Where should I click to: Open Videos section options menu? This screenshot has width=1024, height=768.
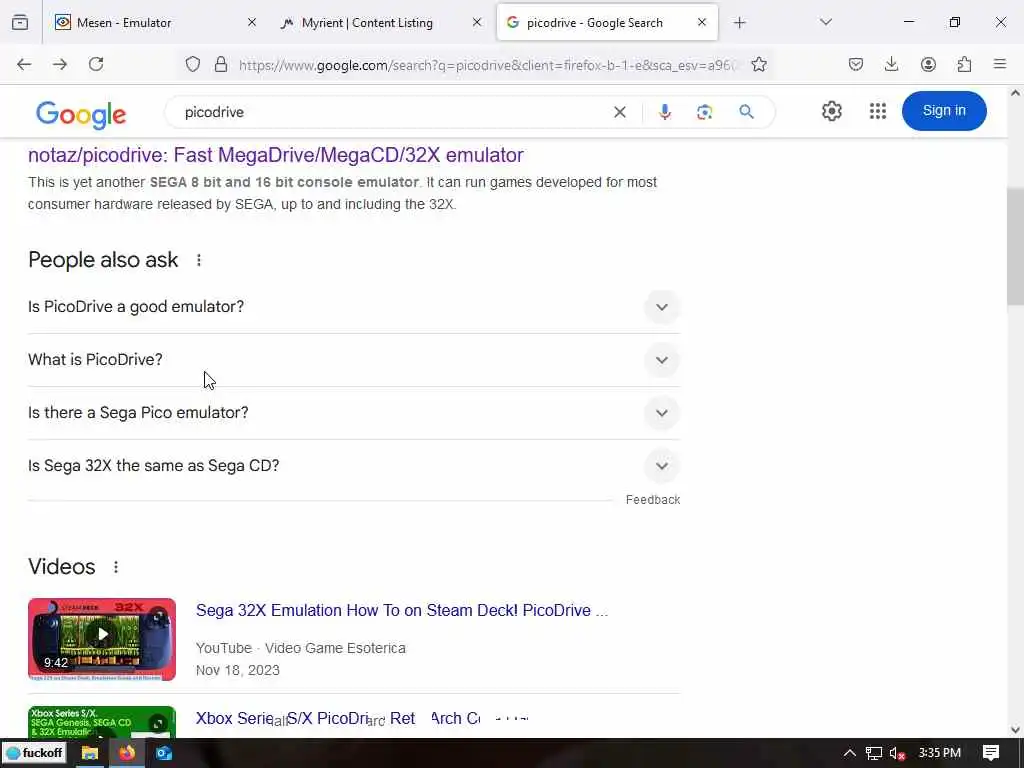(116, 567)
